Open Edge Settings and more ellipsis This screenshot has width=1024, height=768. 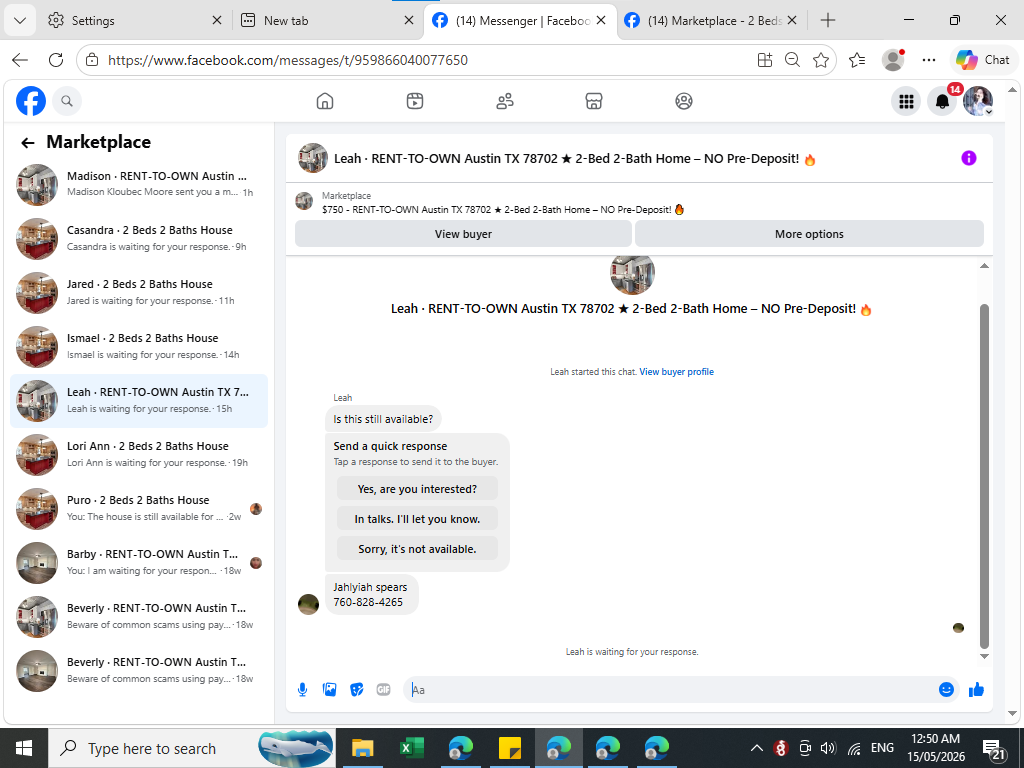[x=929, y=60]
